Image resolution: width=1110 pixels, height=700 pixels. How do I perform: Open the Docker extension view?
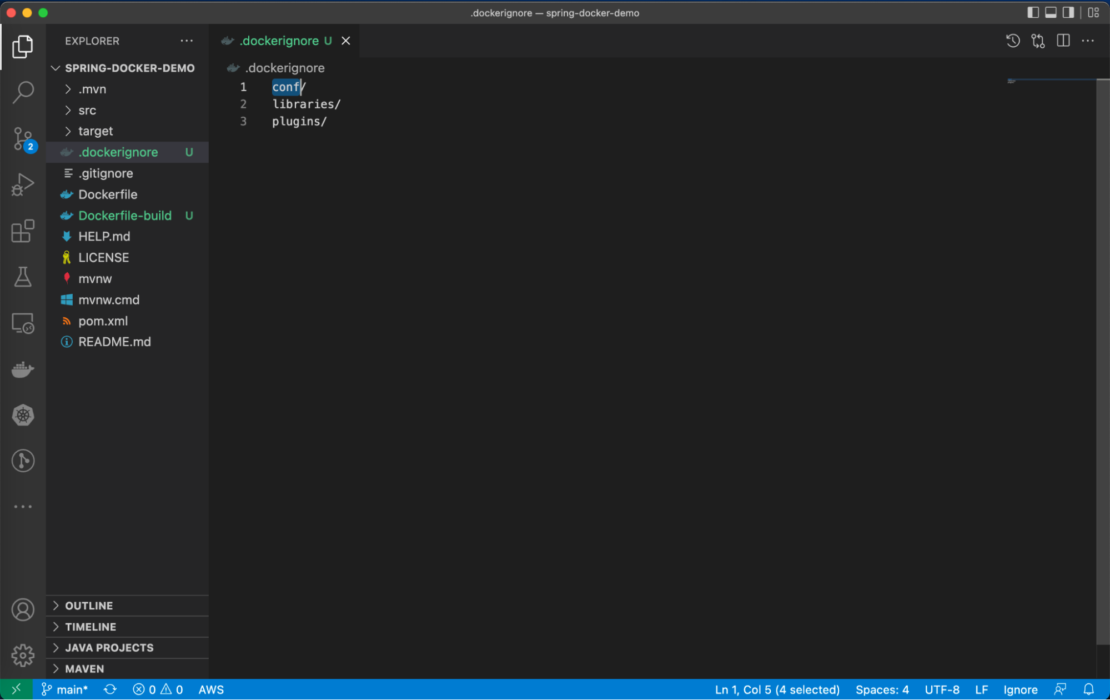coord(24,368)
